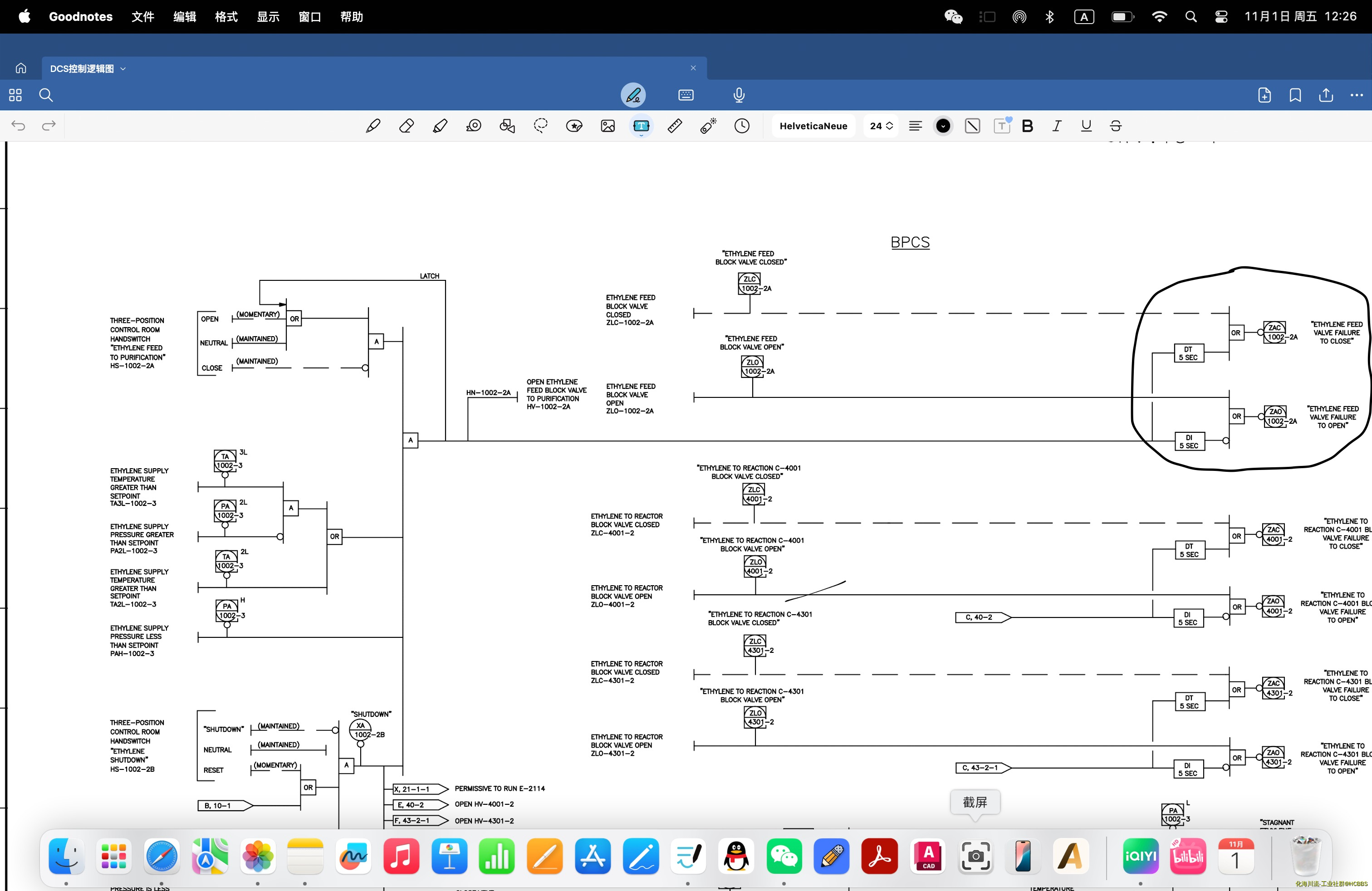Toggle italic text formatting
Screen dimensions: 1372x891
(1057, 126)
